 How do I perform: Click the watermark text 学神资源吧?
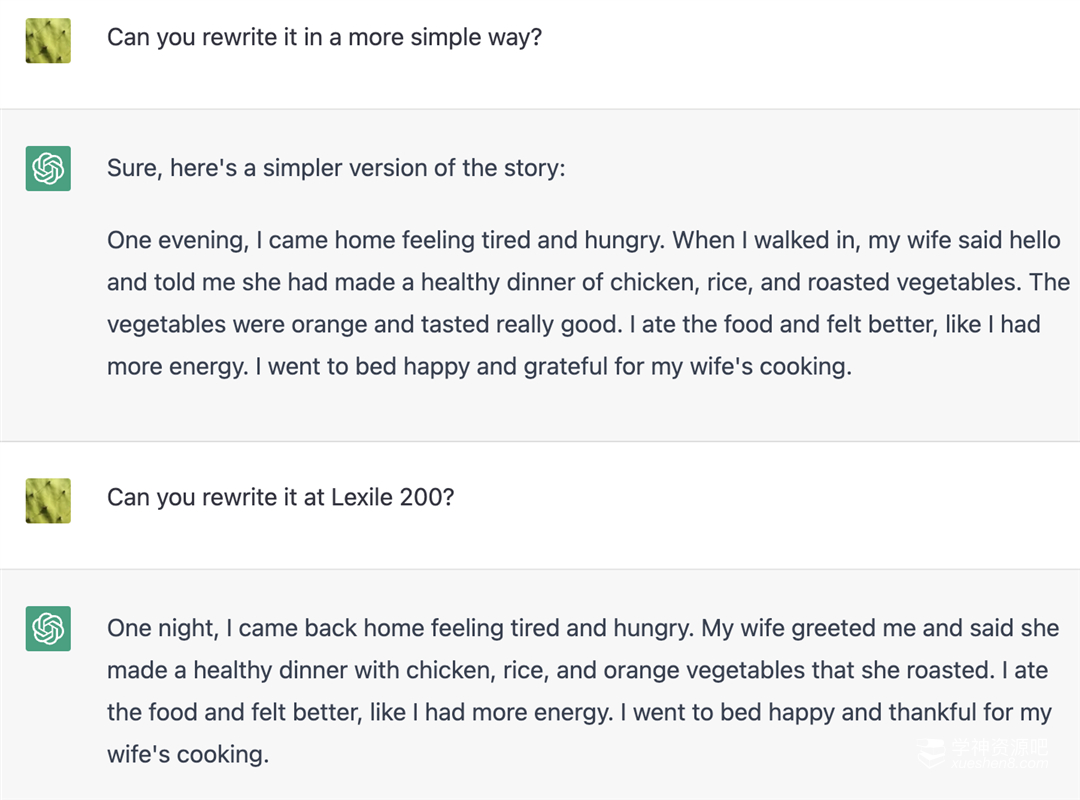tap(998, 747)
